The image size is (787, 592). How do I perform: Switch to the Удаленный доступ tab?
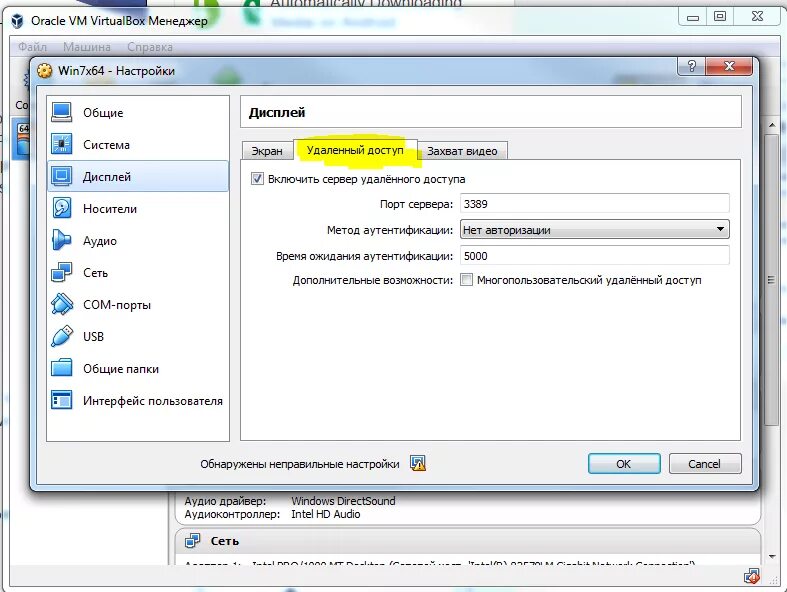click(x=355, y=150)
